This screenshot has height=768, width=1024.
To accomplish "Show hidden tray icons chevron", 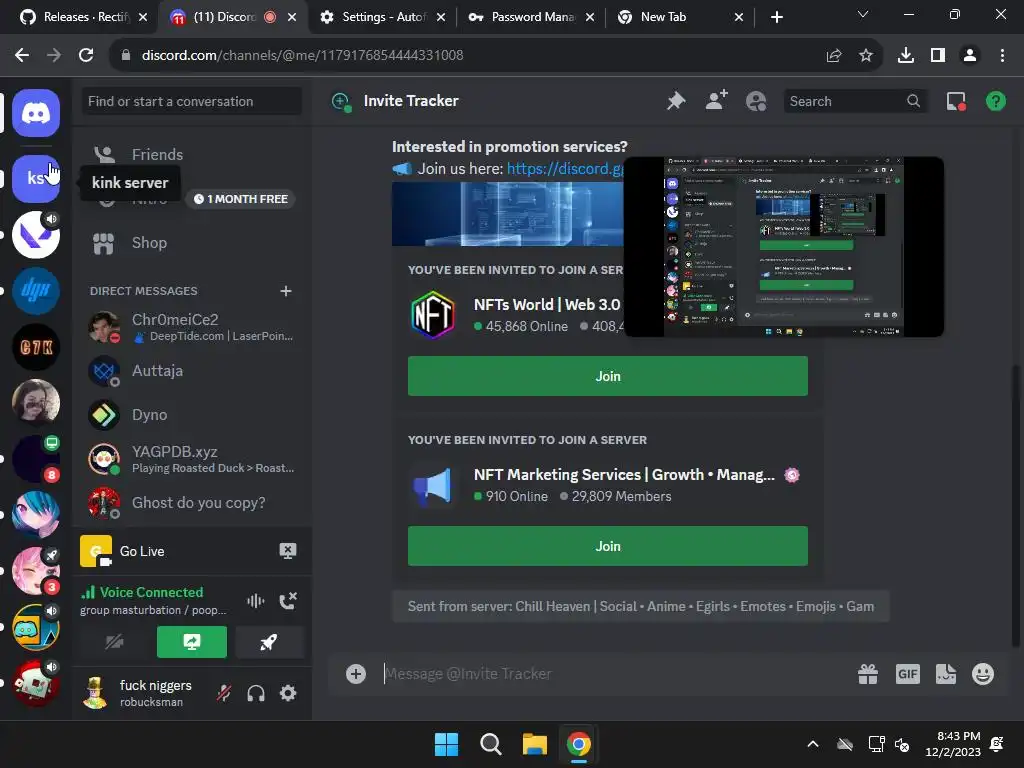I will pos(813,744).
